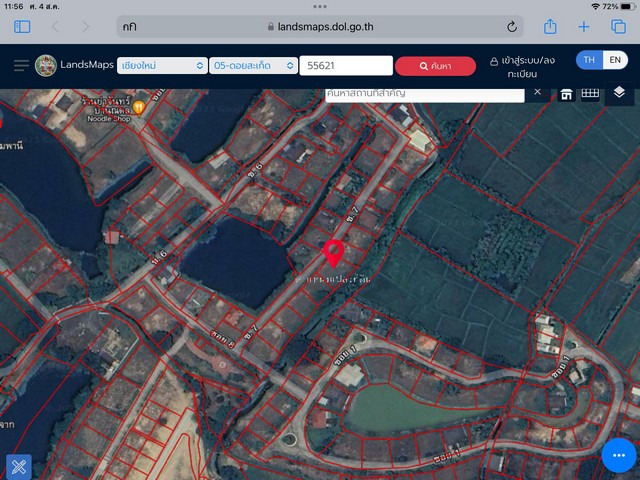Image resolution: width=640 pixels, height=480 pixels.
Task: Open a new Safari tab
Action: 584,27
